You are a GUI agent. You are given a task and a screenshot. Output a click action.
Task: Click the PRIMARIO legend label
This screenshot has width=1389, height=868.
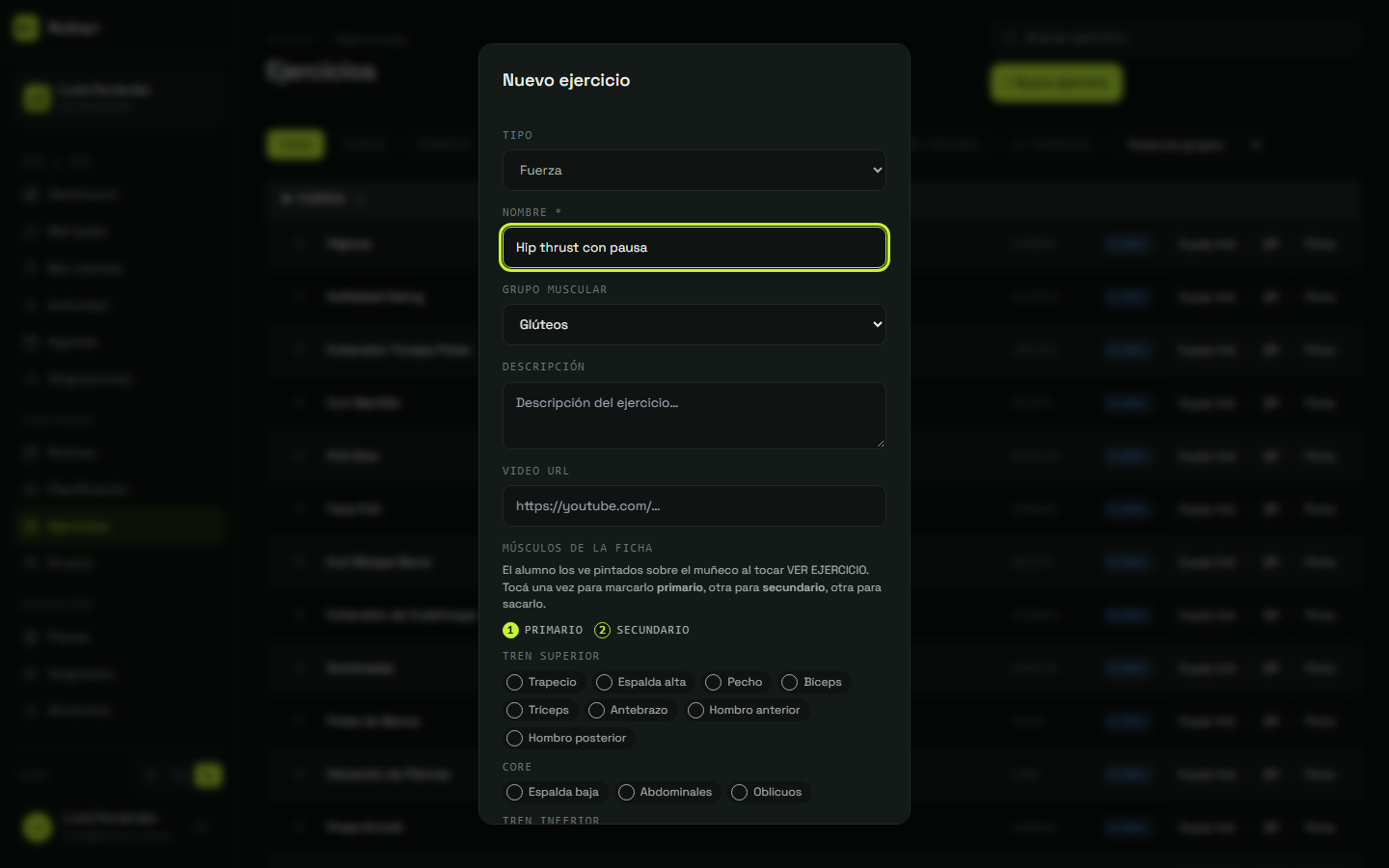[554, 630]
